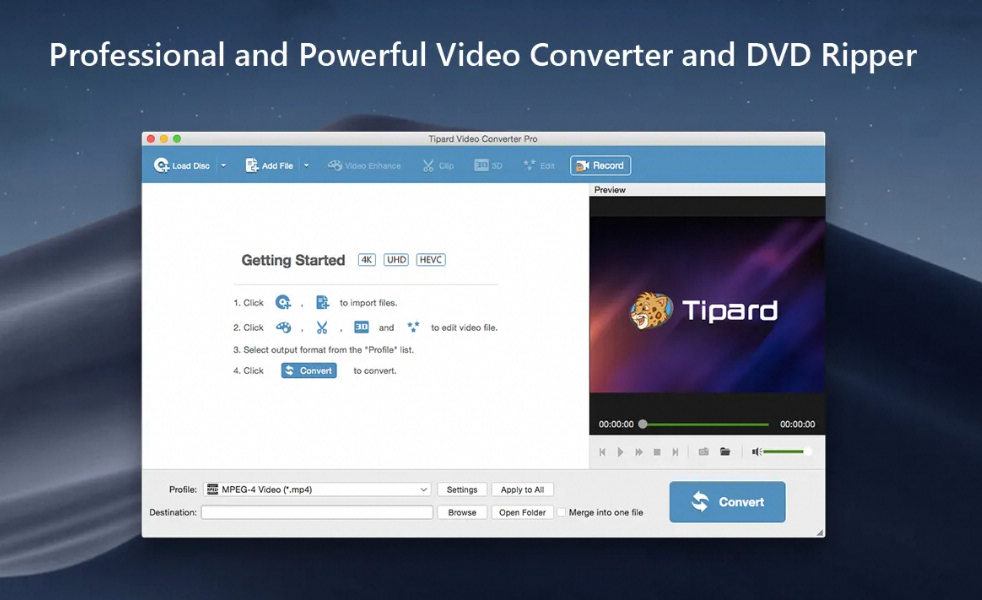Click the Tipard preview video thumbnail
This screenshot has height=600, width=982.
tap(707, 305)
